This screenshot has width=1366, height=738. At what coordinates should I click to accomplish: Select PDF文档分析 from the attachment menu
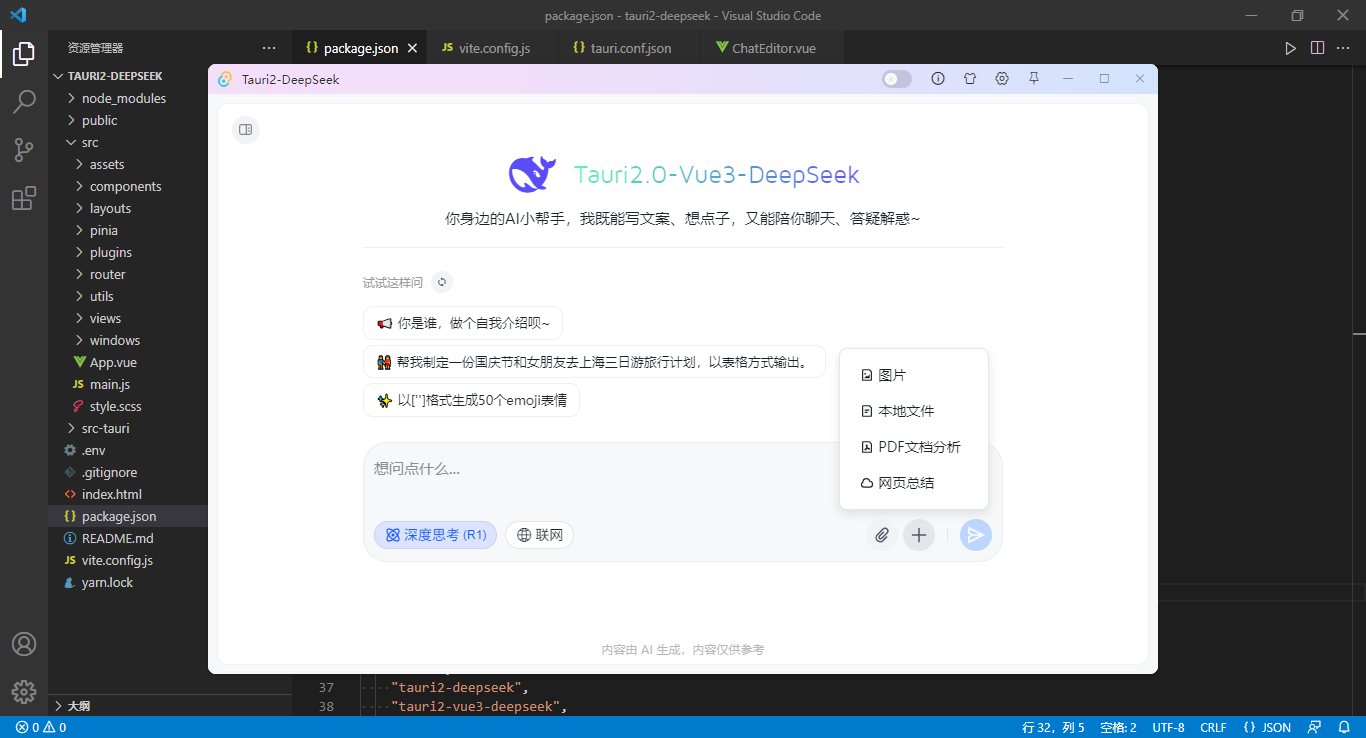pyautogui.click(x=914, y=447)
